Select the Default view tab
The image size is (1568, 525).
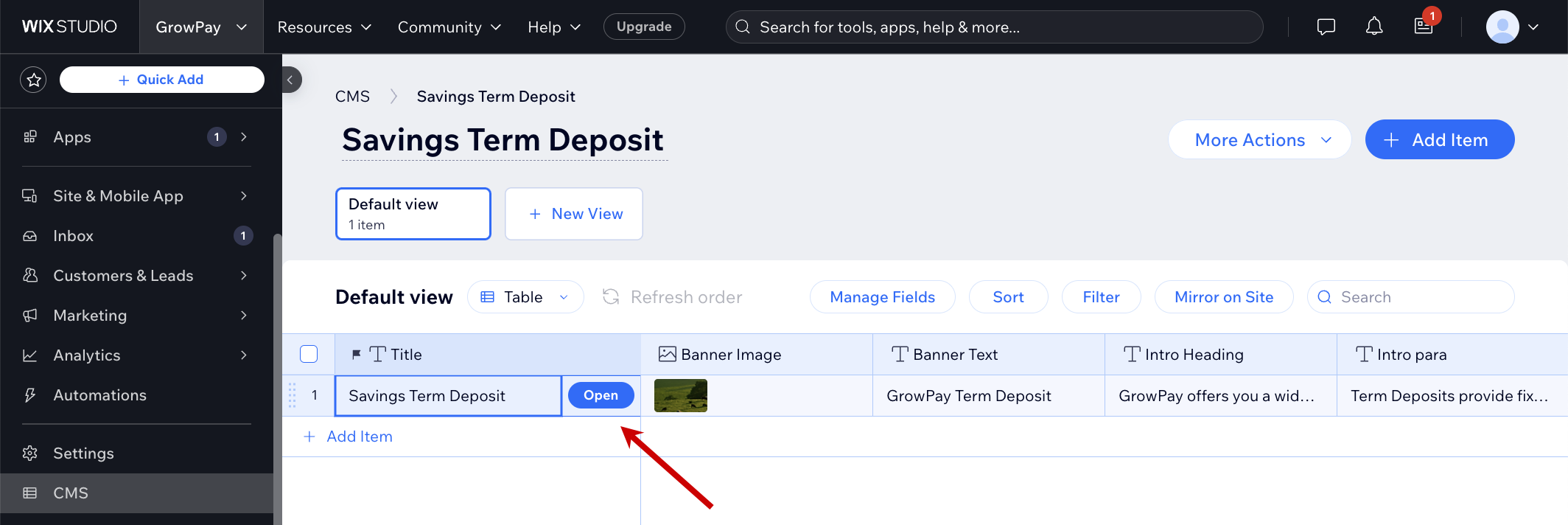coord(413,214)
